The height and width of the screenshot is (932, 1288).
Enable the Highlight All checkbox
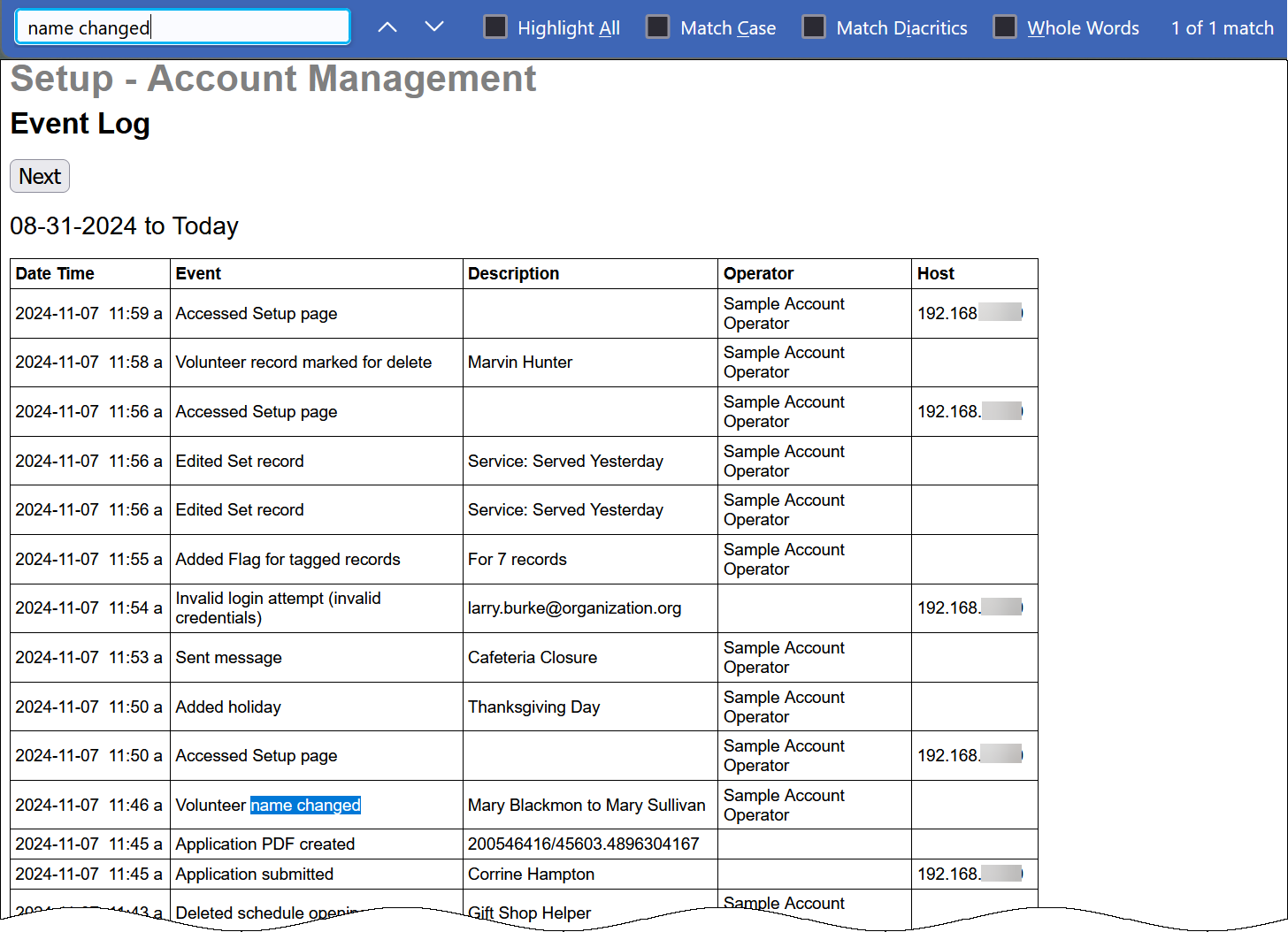tap(495, 27)
